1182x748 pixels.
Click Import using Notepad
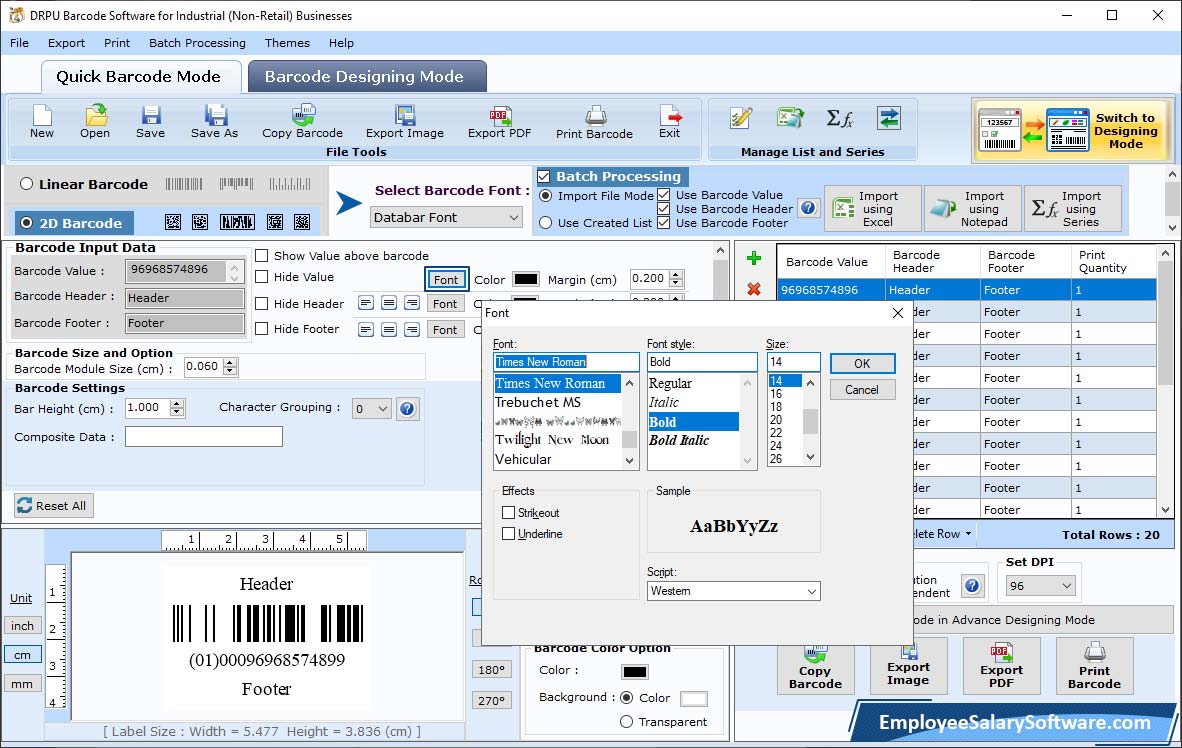tap(972, 208)
